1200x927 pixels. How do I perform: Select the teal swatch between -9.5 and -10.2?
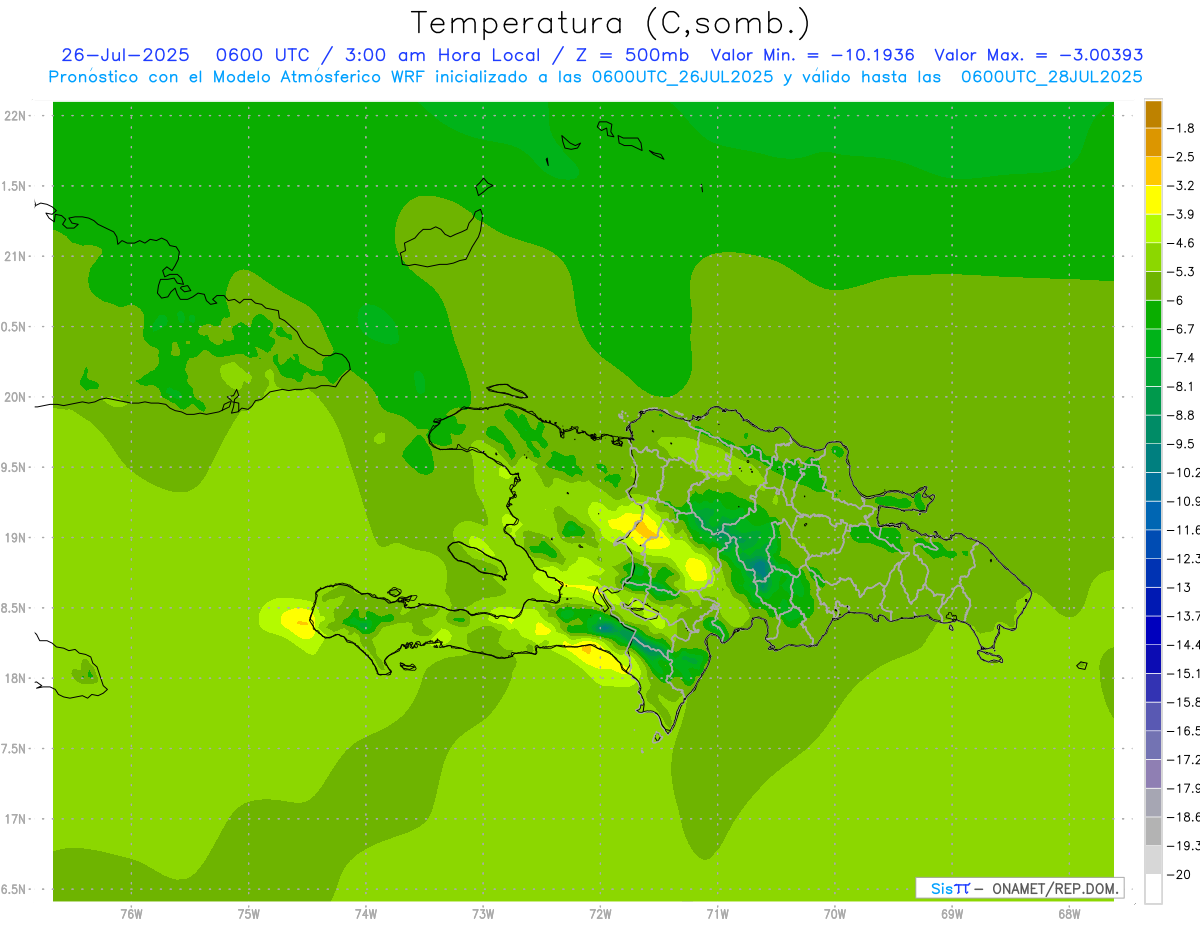tap(1153, 458)
